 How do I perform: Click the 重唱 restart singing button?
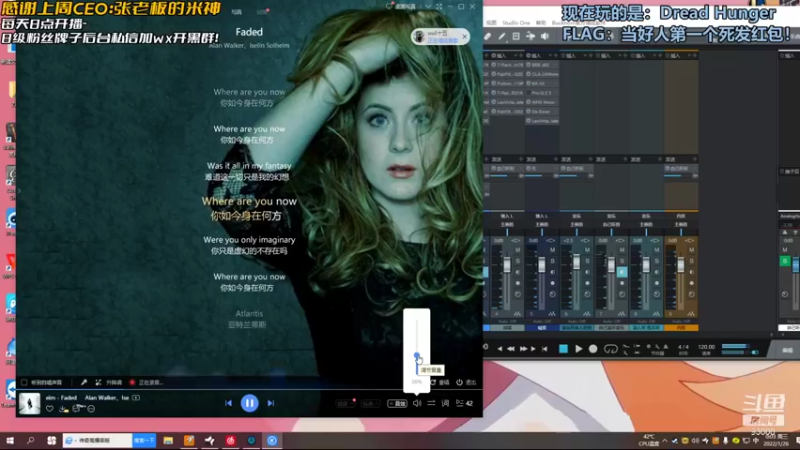[440, 382]
